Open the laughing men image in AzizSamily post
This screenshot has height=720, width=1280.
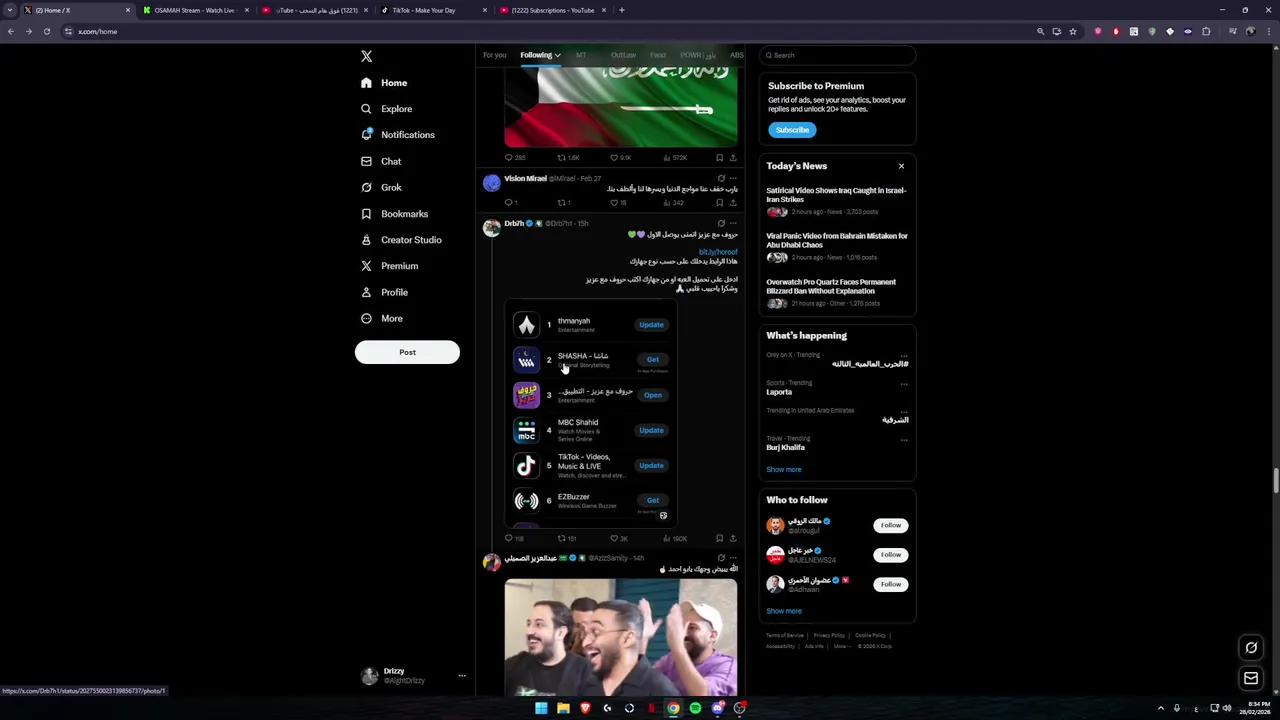(621, 637)
